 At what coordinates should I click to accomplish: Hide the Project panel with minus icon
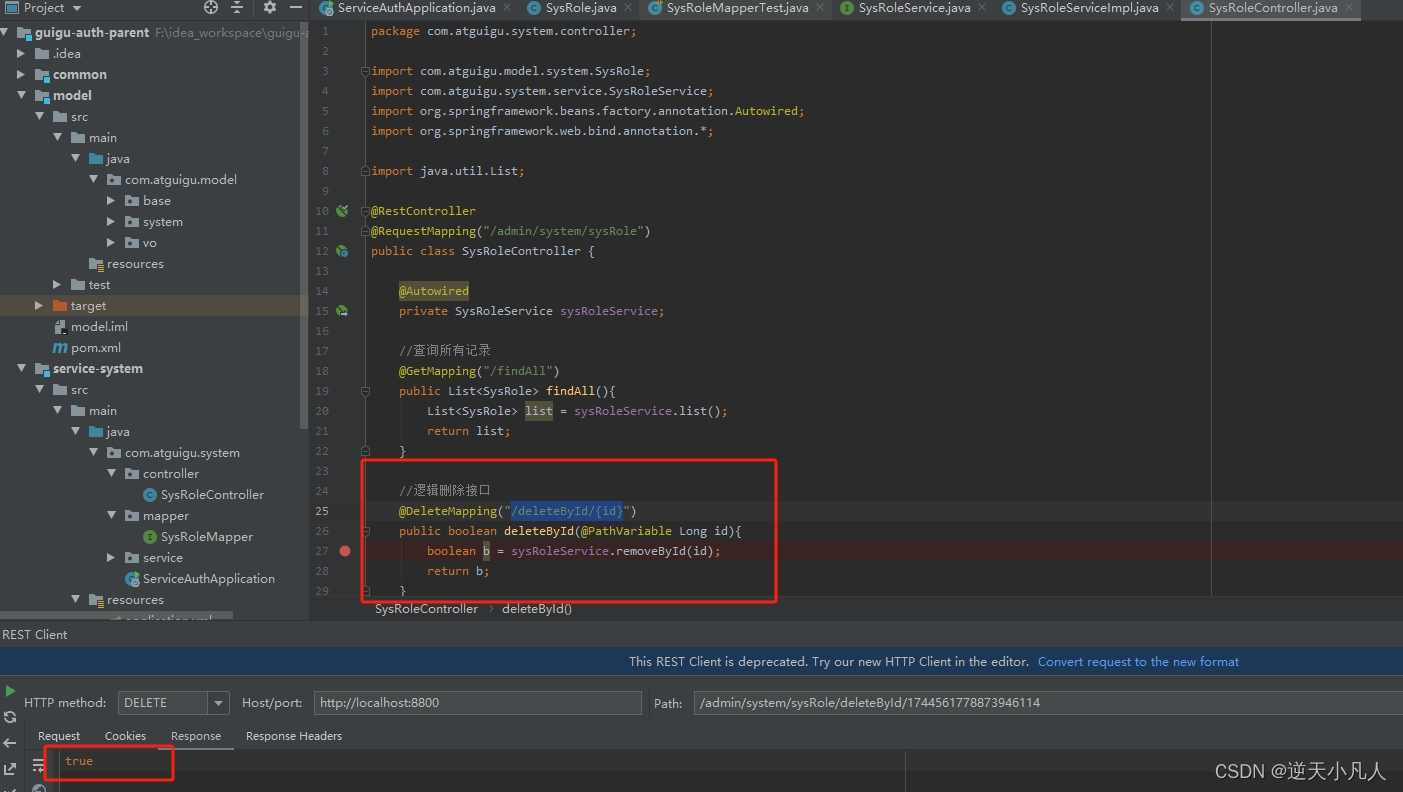(x=295, y=8)
